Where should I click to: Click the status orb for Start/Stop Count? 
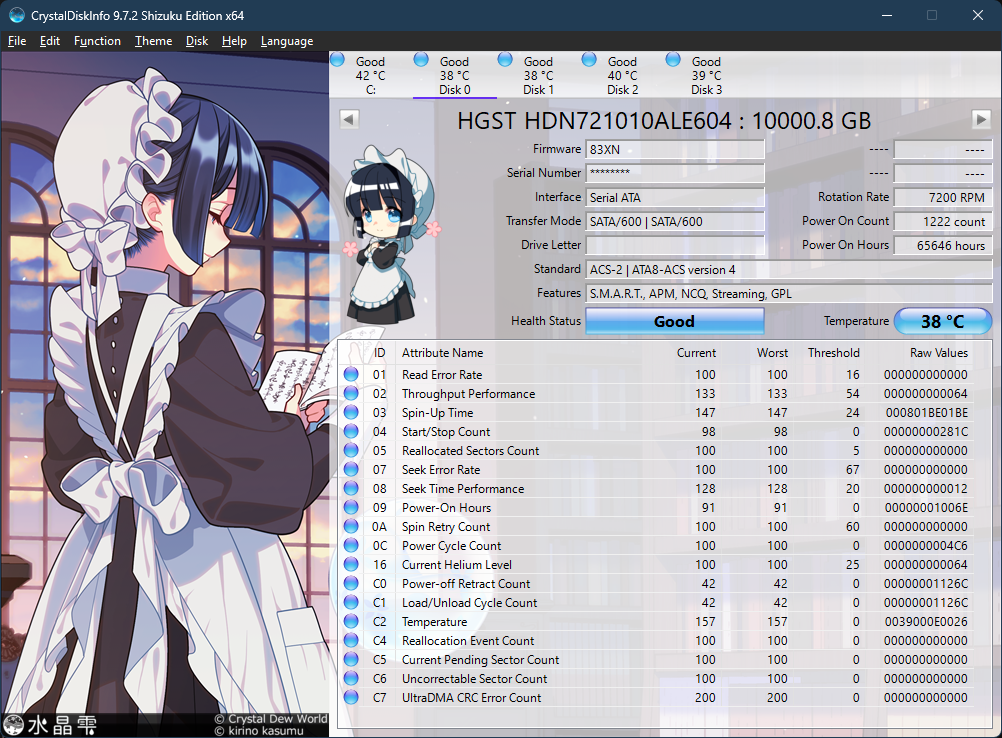pyautogui.click(x=351, y=431)
